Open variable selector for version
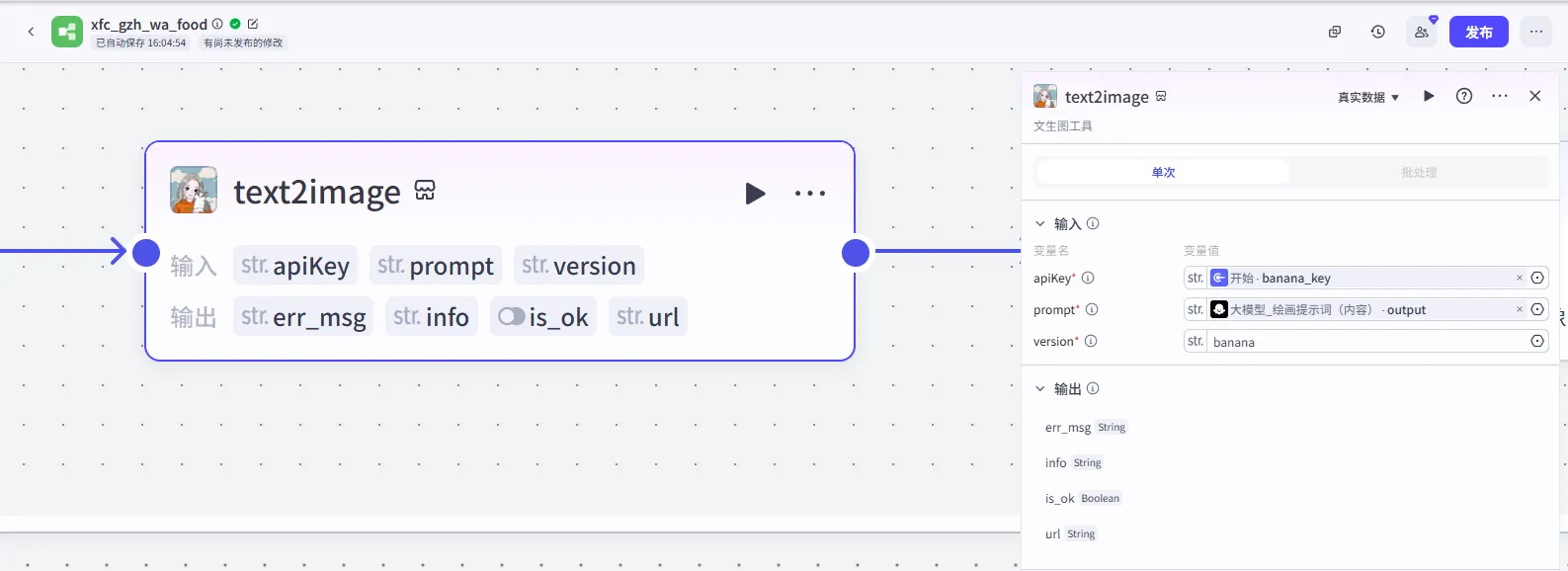Image resolution: width=1568 pixels, height=571 pixels. pyautogui.click(x=1537, y=341)
